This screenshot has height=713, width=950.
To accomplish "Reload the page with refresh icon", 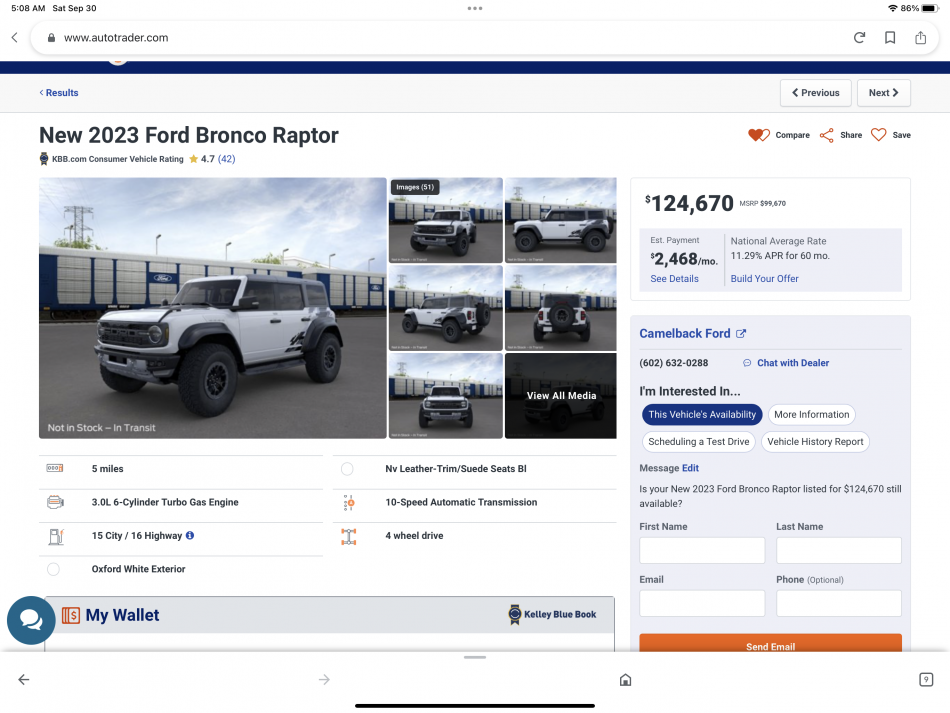I will click(859, 38).
